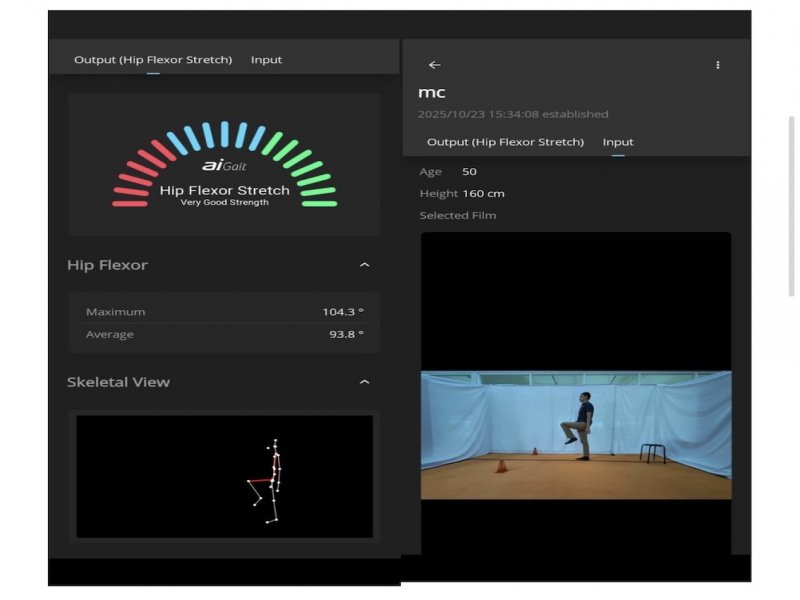Screen dimensions: 800x600
Task: Click the Average 93.8° row
Action: (x=224, y=334)
